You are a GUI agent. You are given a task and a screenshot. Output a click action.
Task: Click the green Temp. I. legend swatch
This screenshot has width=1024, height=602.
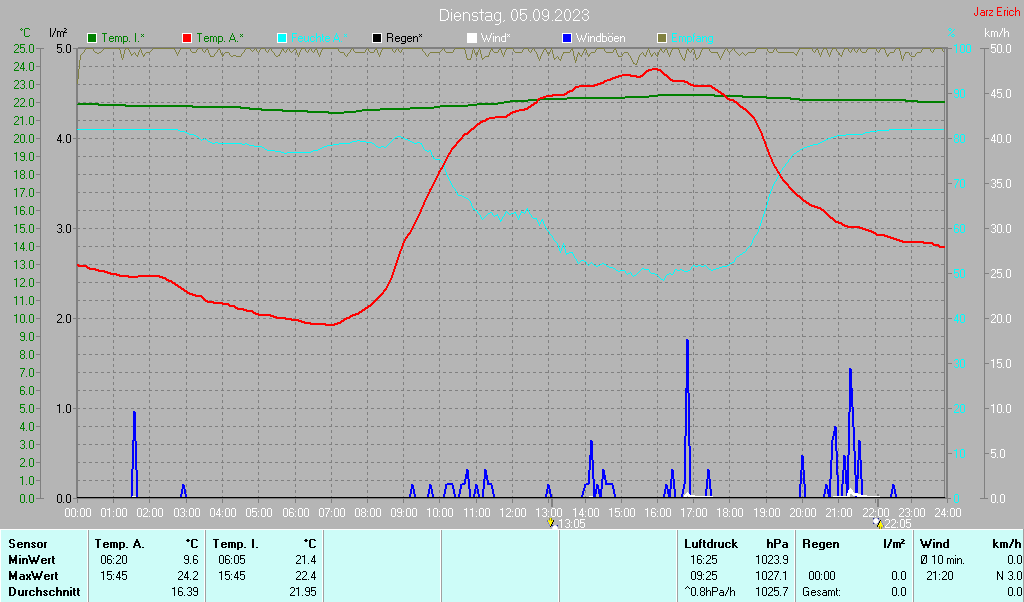click(92, 39)
